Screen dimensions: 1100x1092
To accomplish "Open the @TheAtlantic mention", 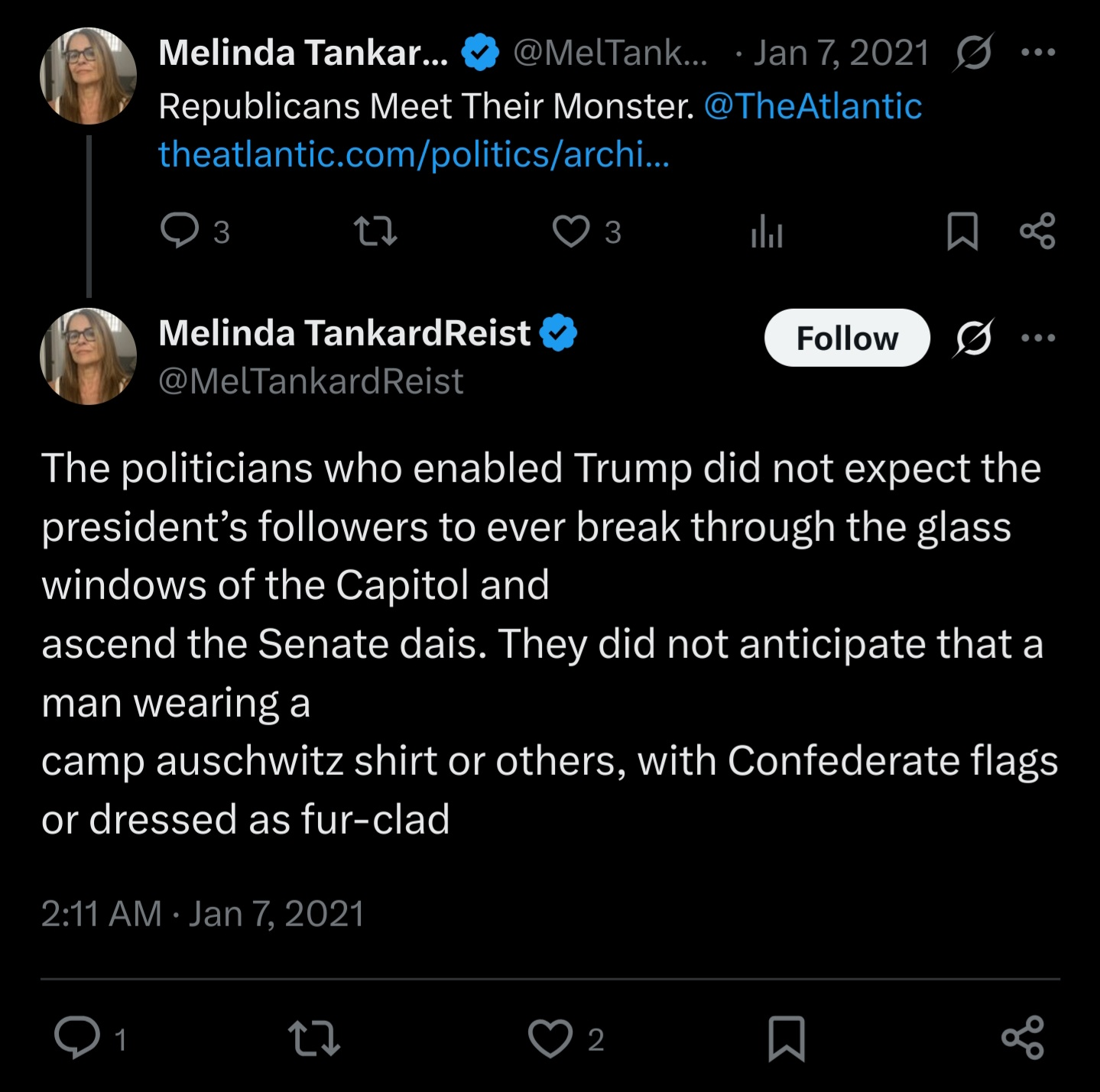I will [x=813, y=105].
